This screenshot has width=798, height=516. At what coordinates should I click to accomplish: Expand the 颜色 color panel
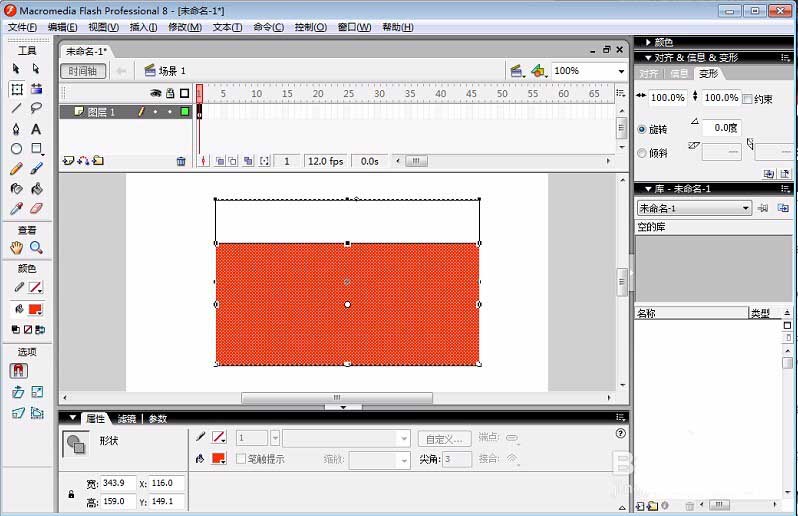click(x=648, y=42)
